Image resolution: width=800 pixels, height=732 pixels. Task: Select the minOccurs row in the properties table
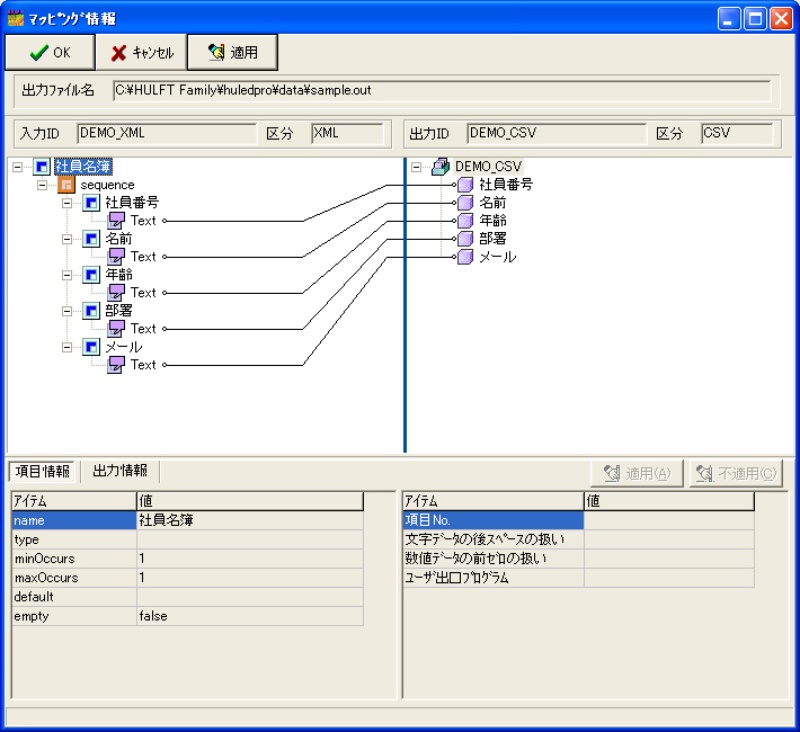pos(74,559)
